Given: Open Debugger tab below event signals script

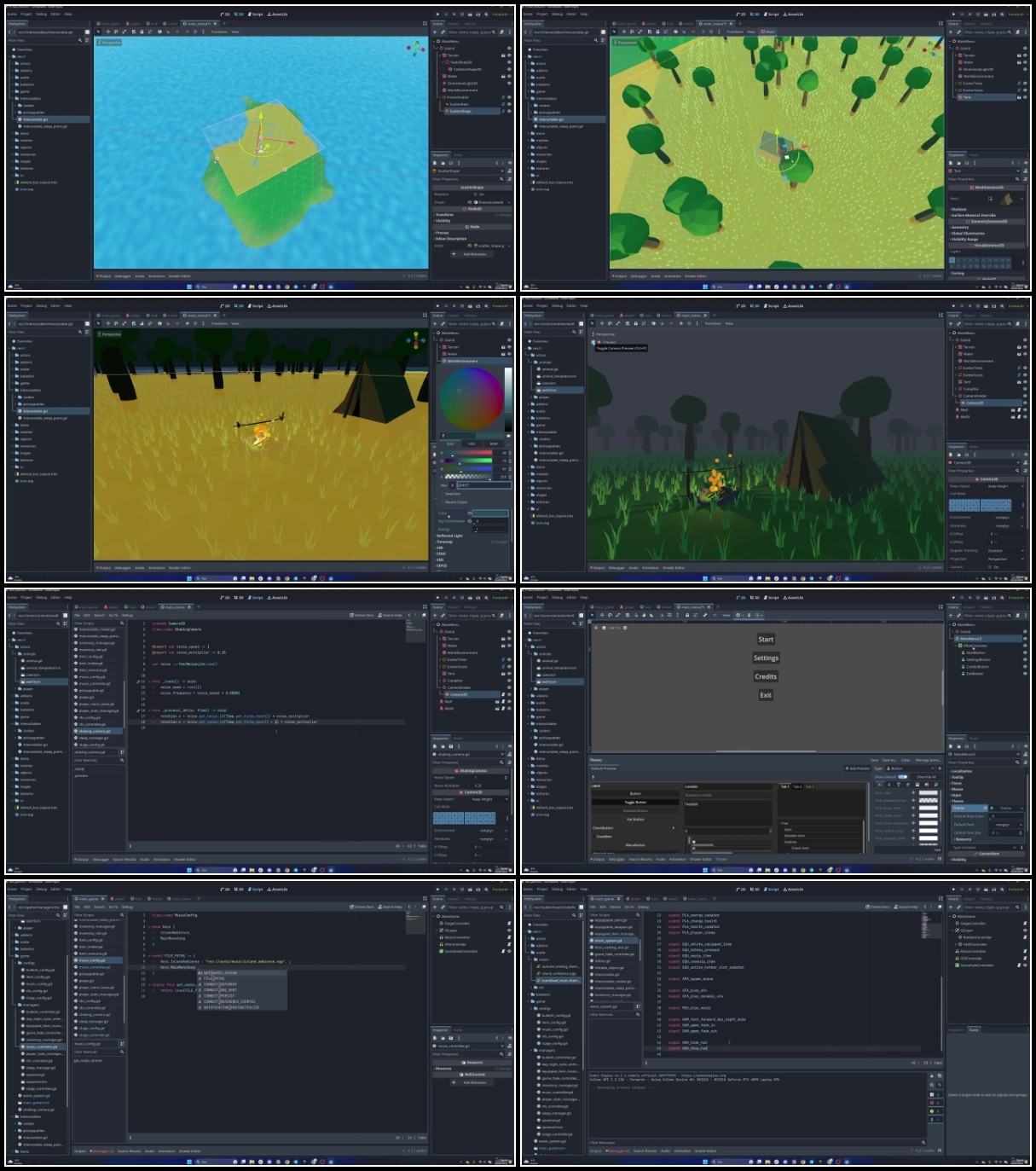Looking at the screenshot, I should [619, 1151].
